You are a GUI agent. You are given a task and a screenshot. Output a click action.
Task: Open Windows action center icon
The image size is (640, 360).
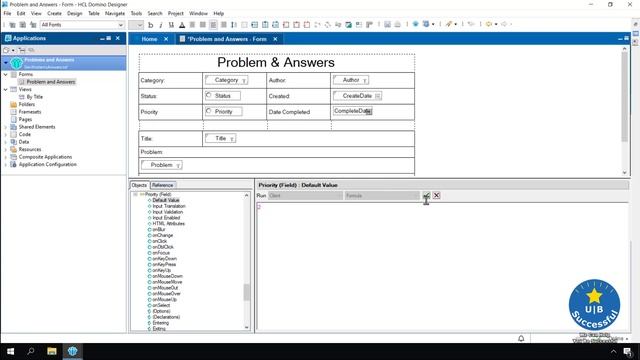628,351
